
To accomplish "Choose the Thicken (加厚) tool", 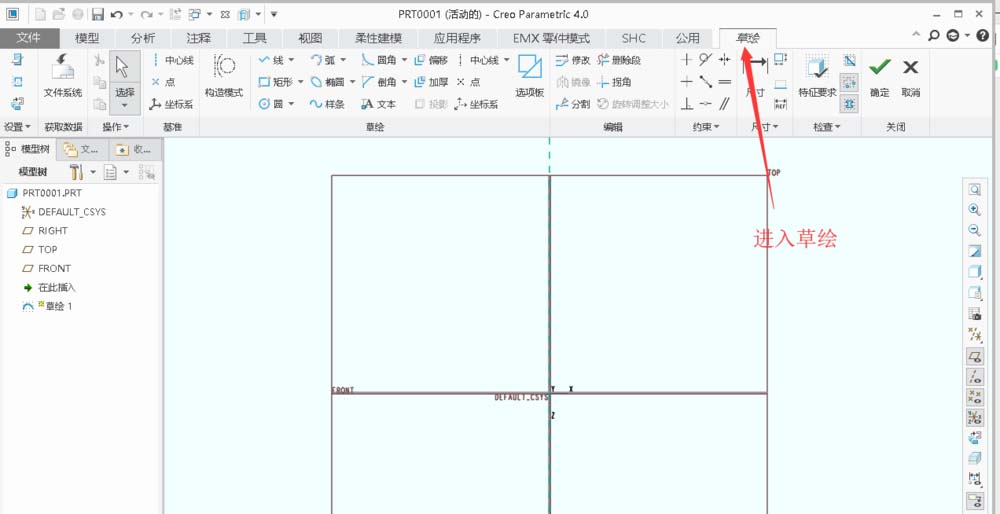I will point(430,82).
